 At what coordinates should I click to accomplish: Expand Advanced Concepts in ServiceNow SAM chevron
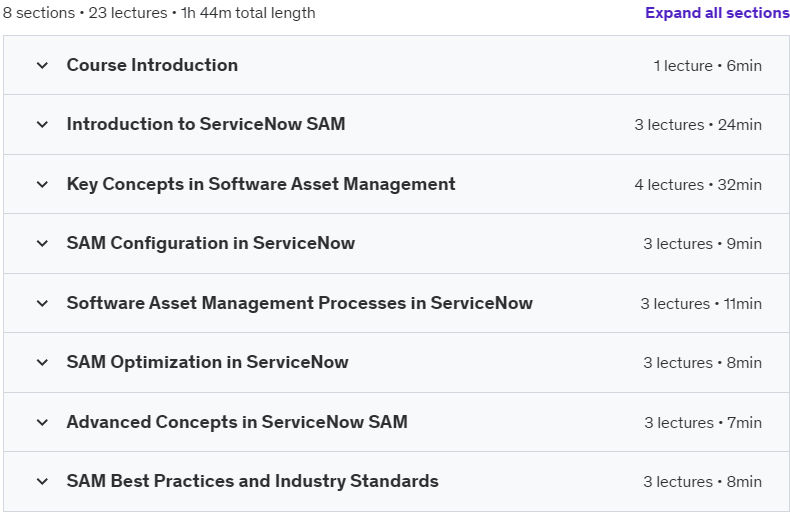click(x=42, y=422)
